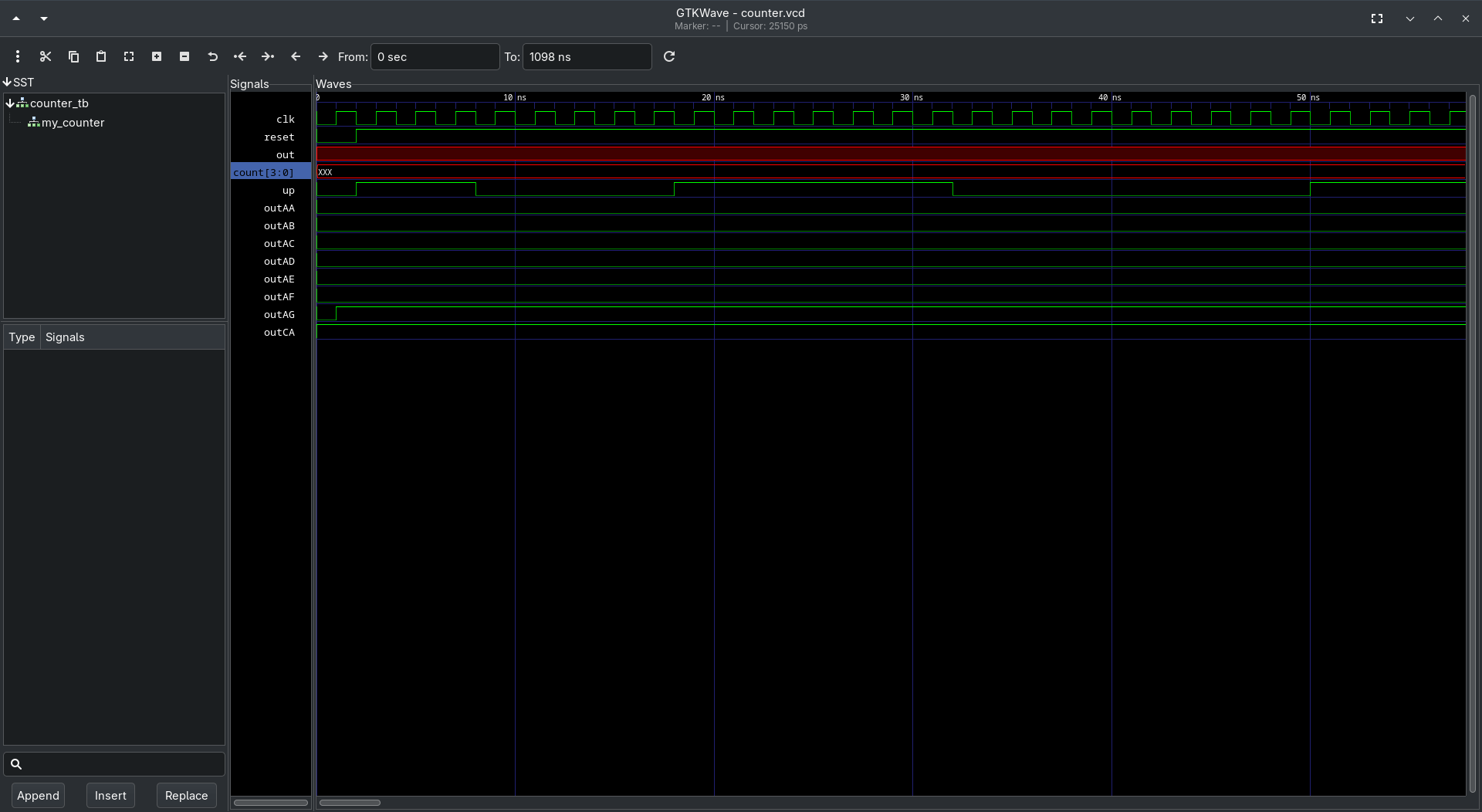The image size is (1482, 812).
Task: Click the Zoom In plus icon
Action: point(157,56)
